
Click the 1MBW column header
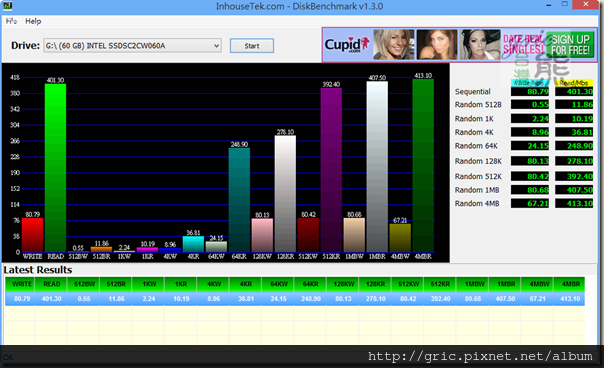(473, 284)
